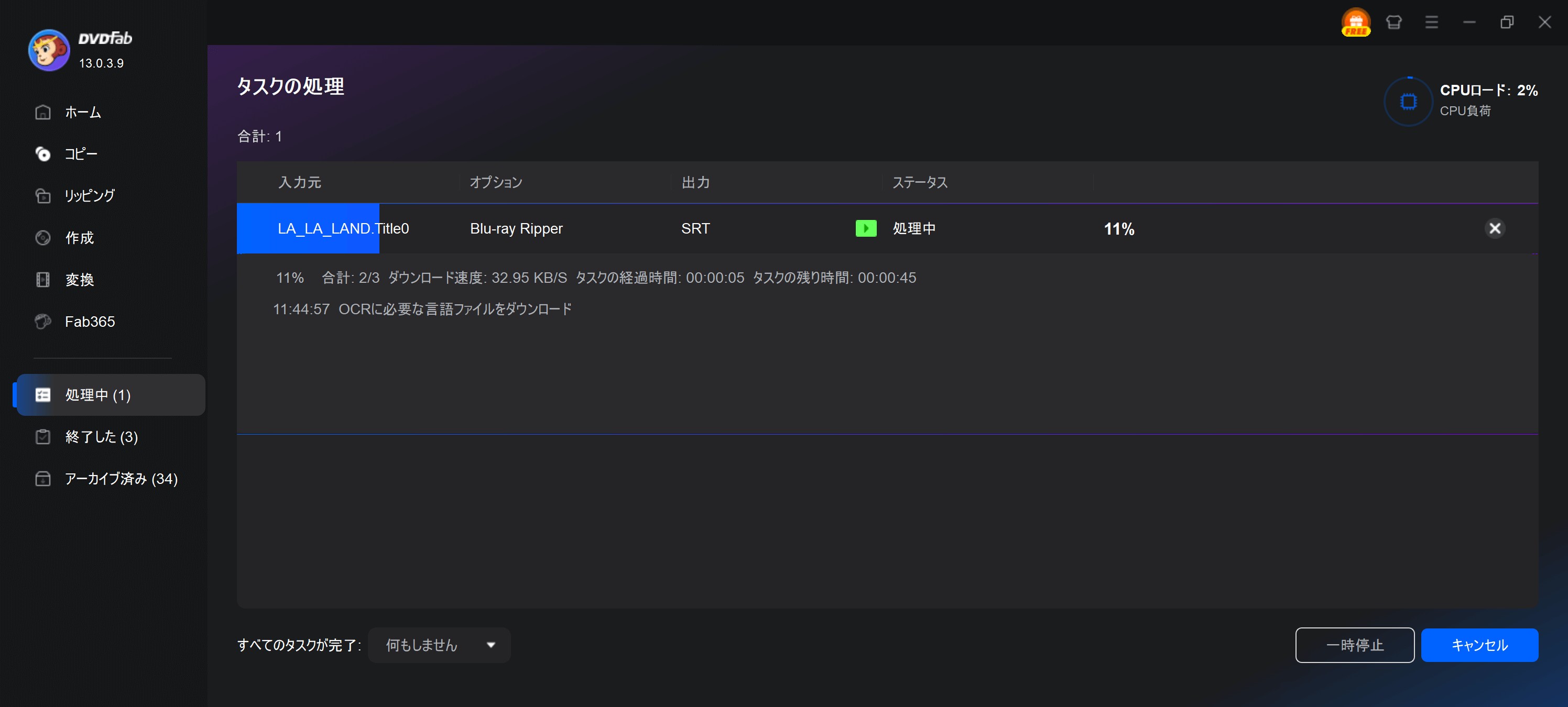Click the Home (ホーム) house icon
This screenshot has height=707, width=1568.
(x=42, y=112)
